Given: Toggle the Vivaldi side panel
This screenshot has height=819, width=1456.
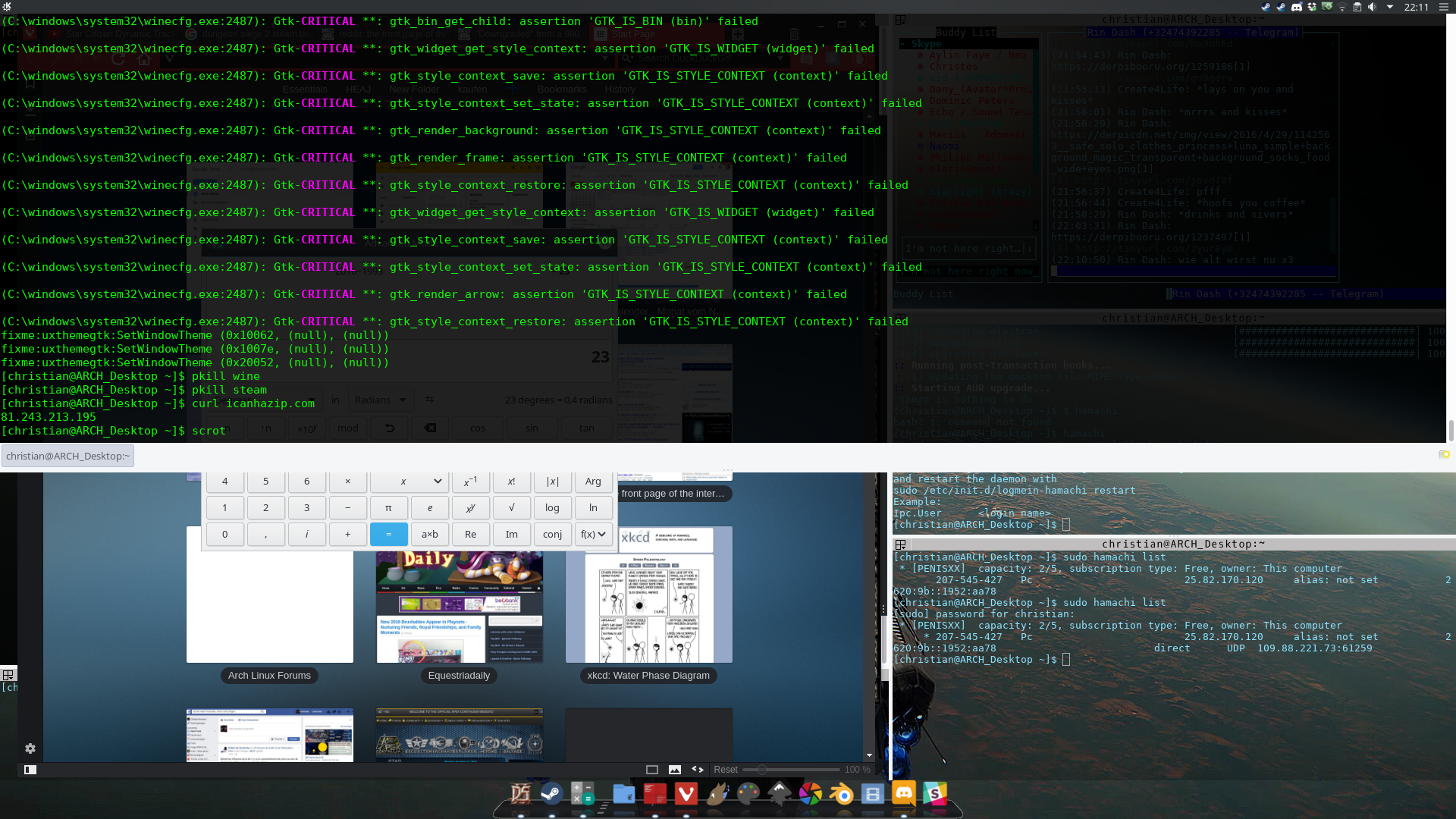Looking at the screenshot, I should (30, 770).
